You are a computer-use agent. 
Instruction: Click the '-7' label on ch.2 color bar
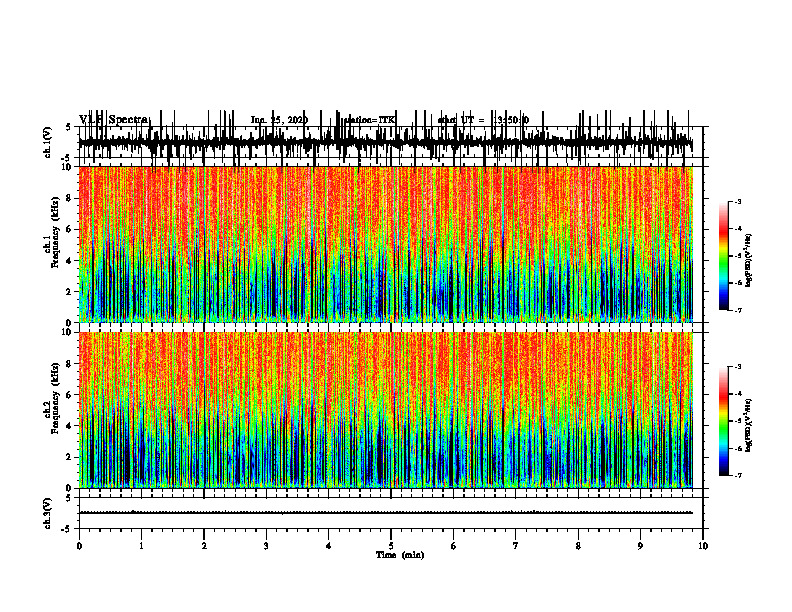(x=738, y=476)
